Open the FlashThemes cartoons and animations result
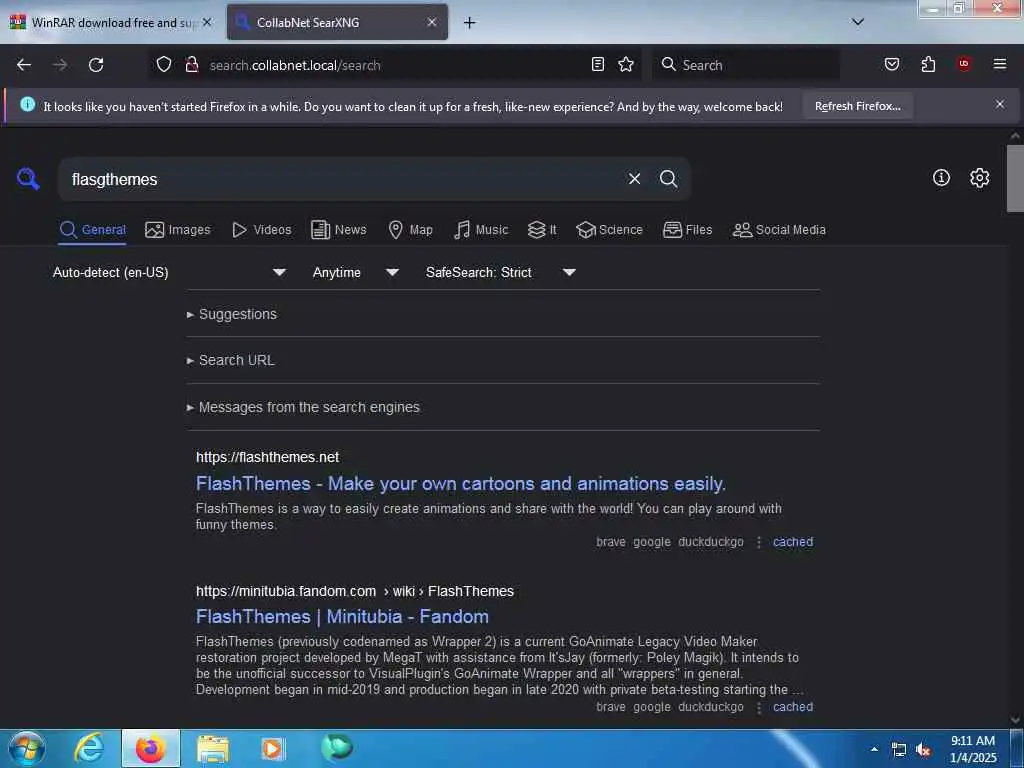The image size is (1024, 768). [x=460, y=484]
